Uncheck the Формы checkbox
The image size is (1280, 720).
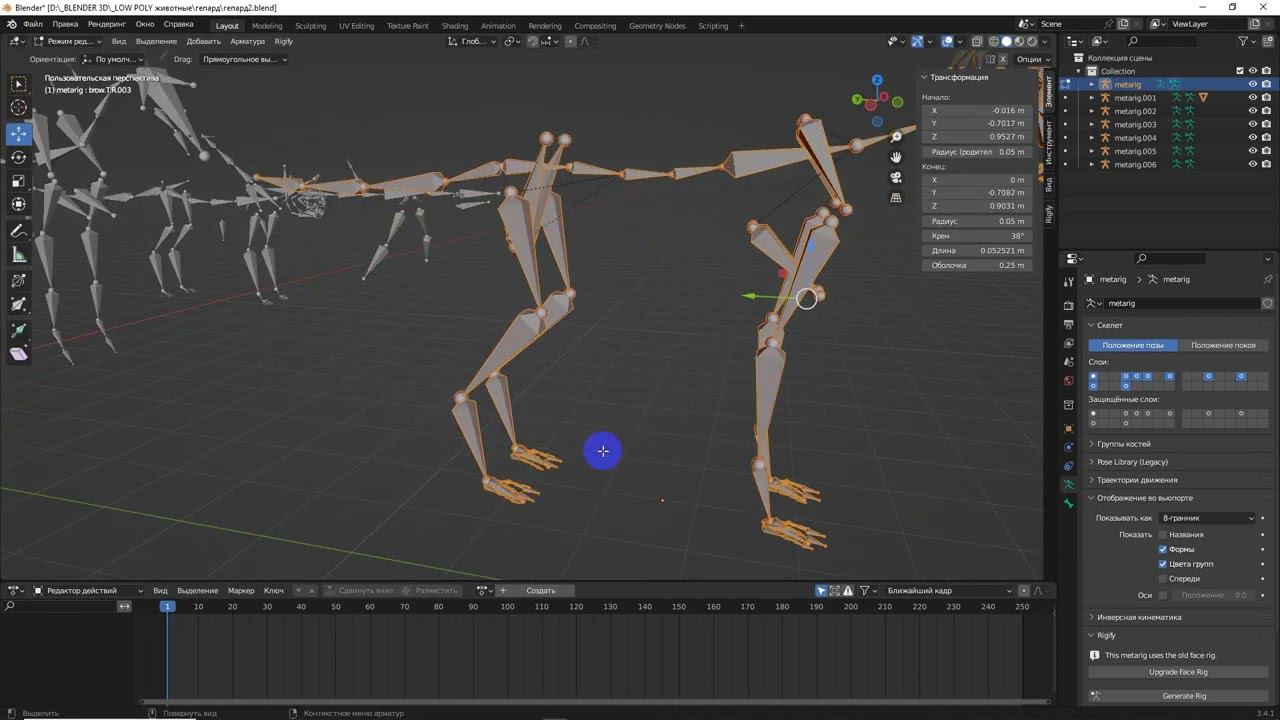(1163, 549)
